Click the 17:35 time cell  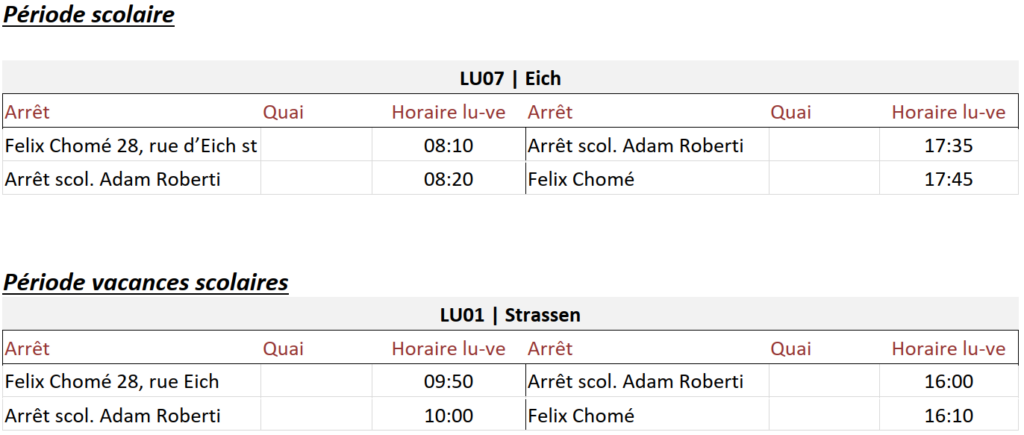(x=949, y=146)
